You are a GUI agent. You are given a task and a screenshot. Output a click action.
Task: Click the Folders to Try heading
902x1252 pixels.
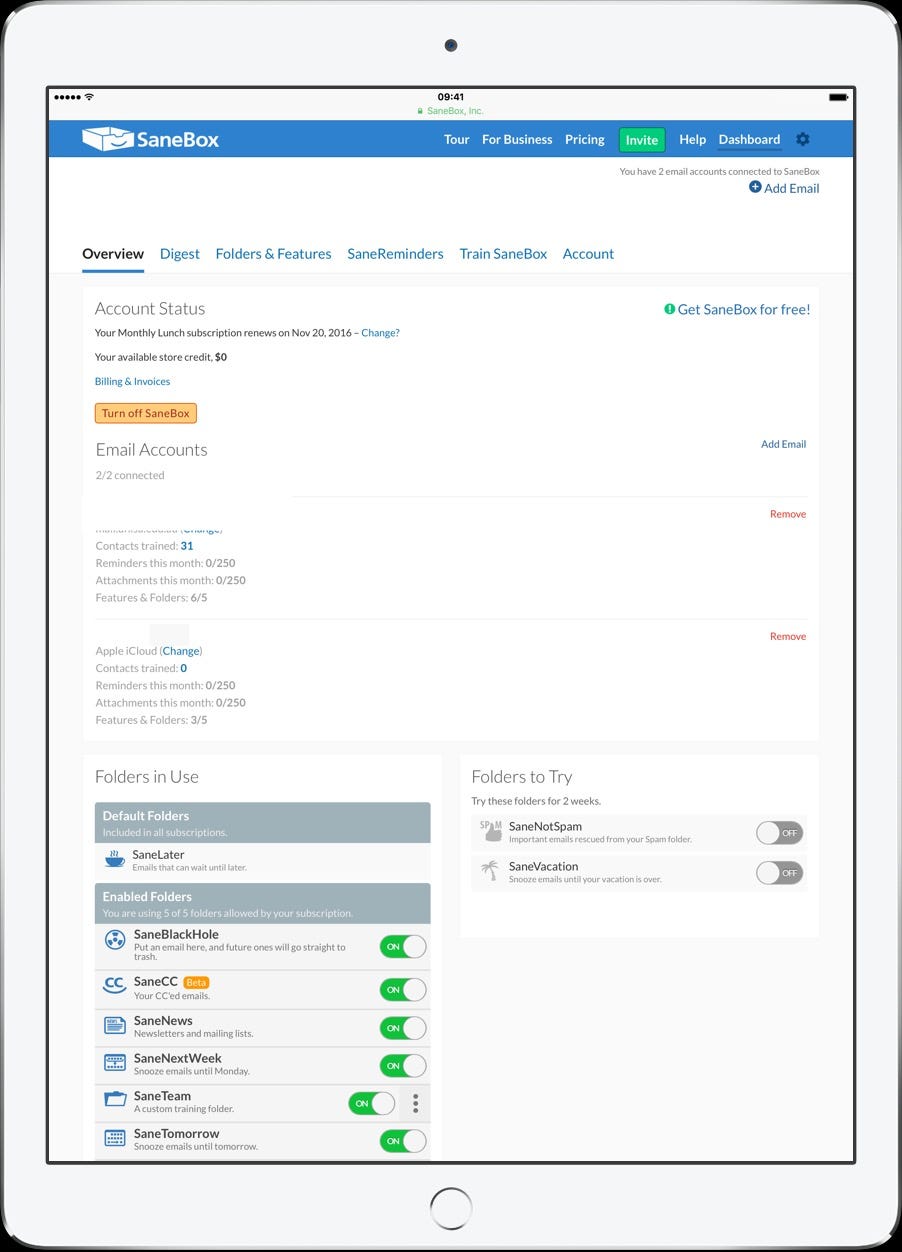(522, 777)
